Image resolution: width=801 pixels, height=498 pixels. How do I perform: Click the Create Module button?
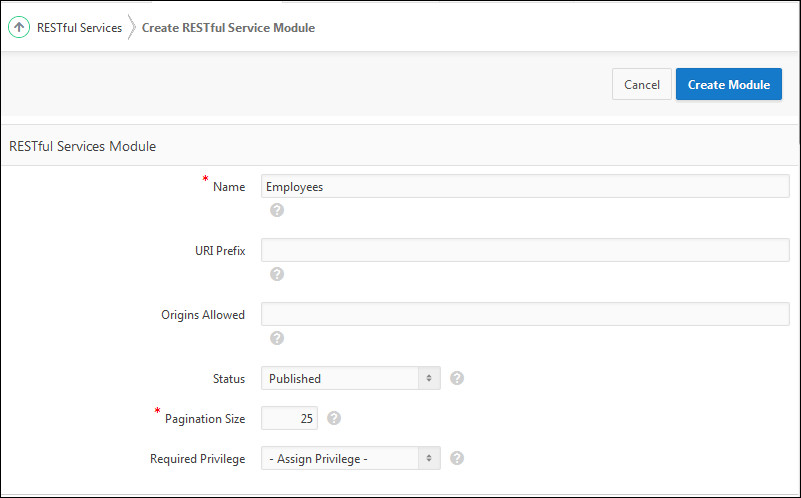728,85
